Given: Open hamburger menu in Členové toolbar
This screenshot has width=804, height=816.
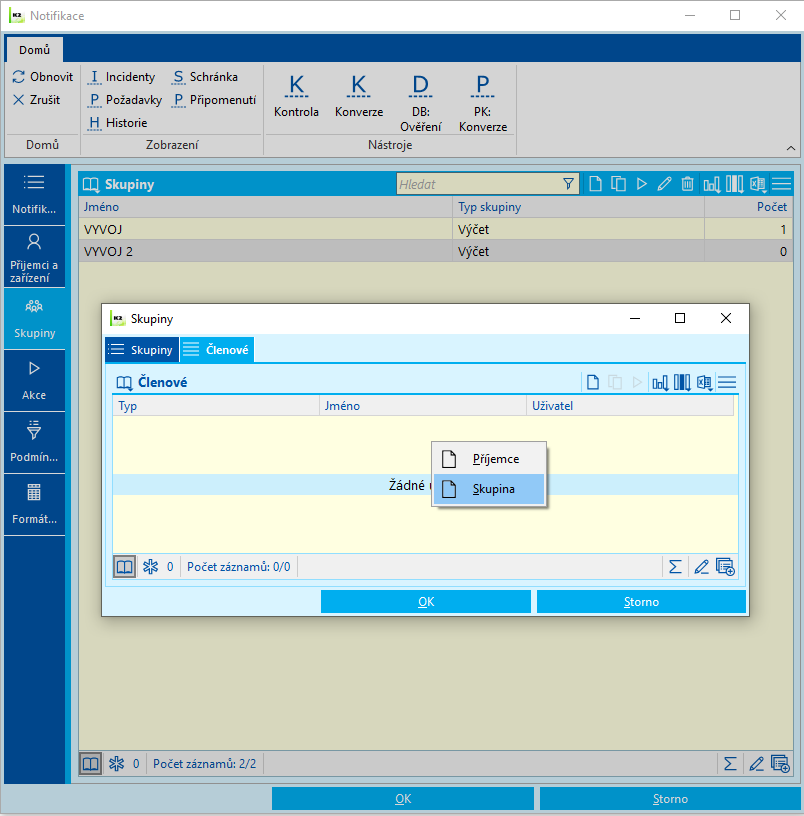Looking at the screenshot, I should 727,382.
